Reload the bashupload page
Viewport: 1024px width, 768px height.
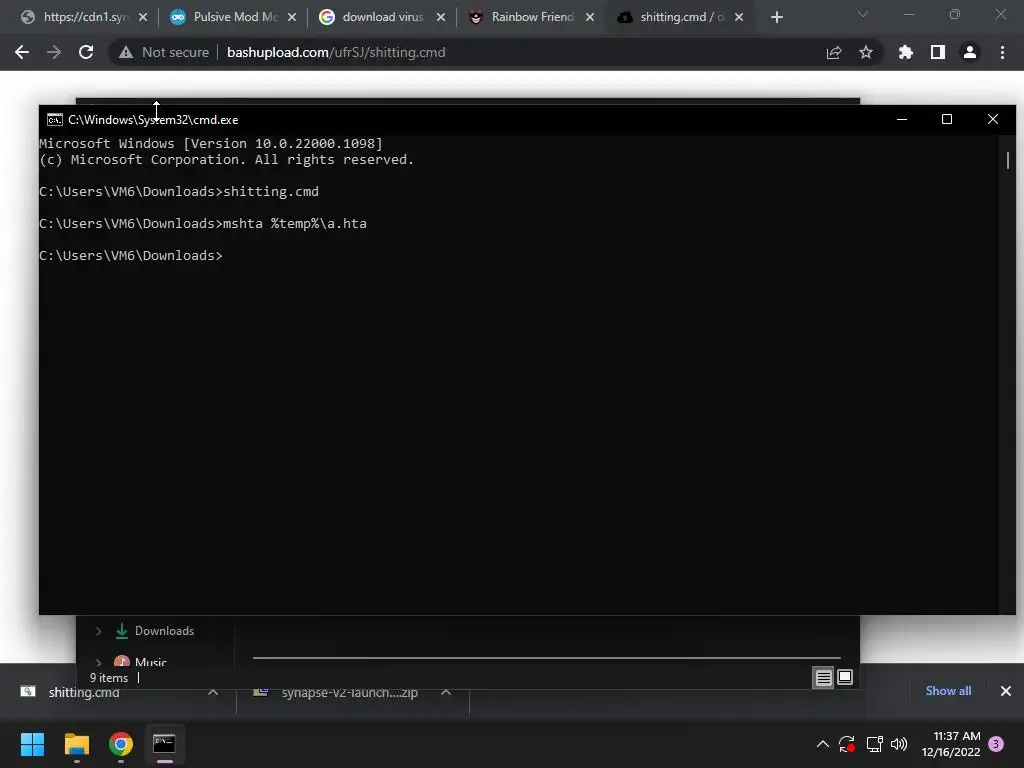point(86,52)
